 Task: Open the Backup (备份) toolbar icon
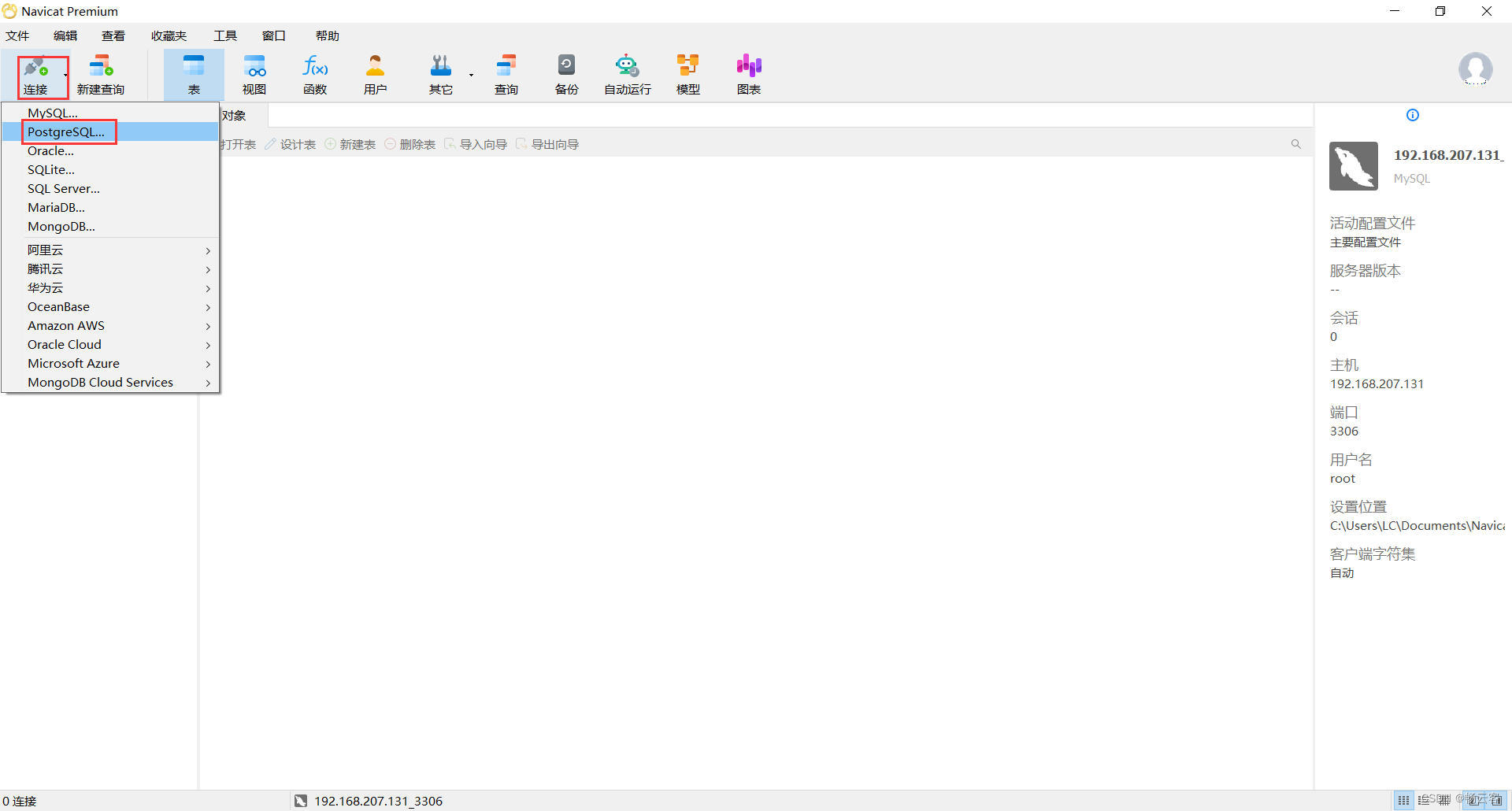click(x=567, y=76)
